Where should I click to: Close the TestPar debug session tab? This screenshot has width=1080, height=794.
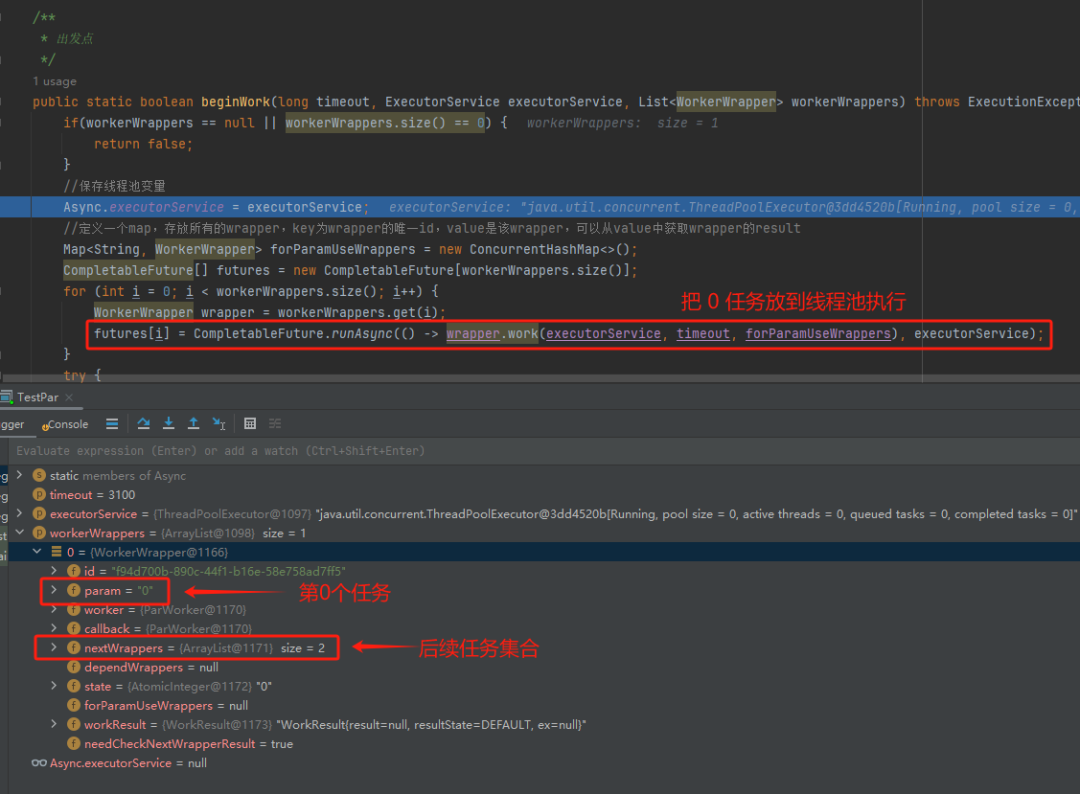(69, 397)
